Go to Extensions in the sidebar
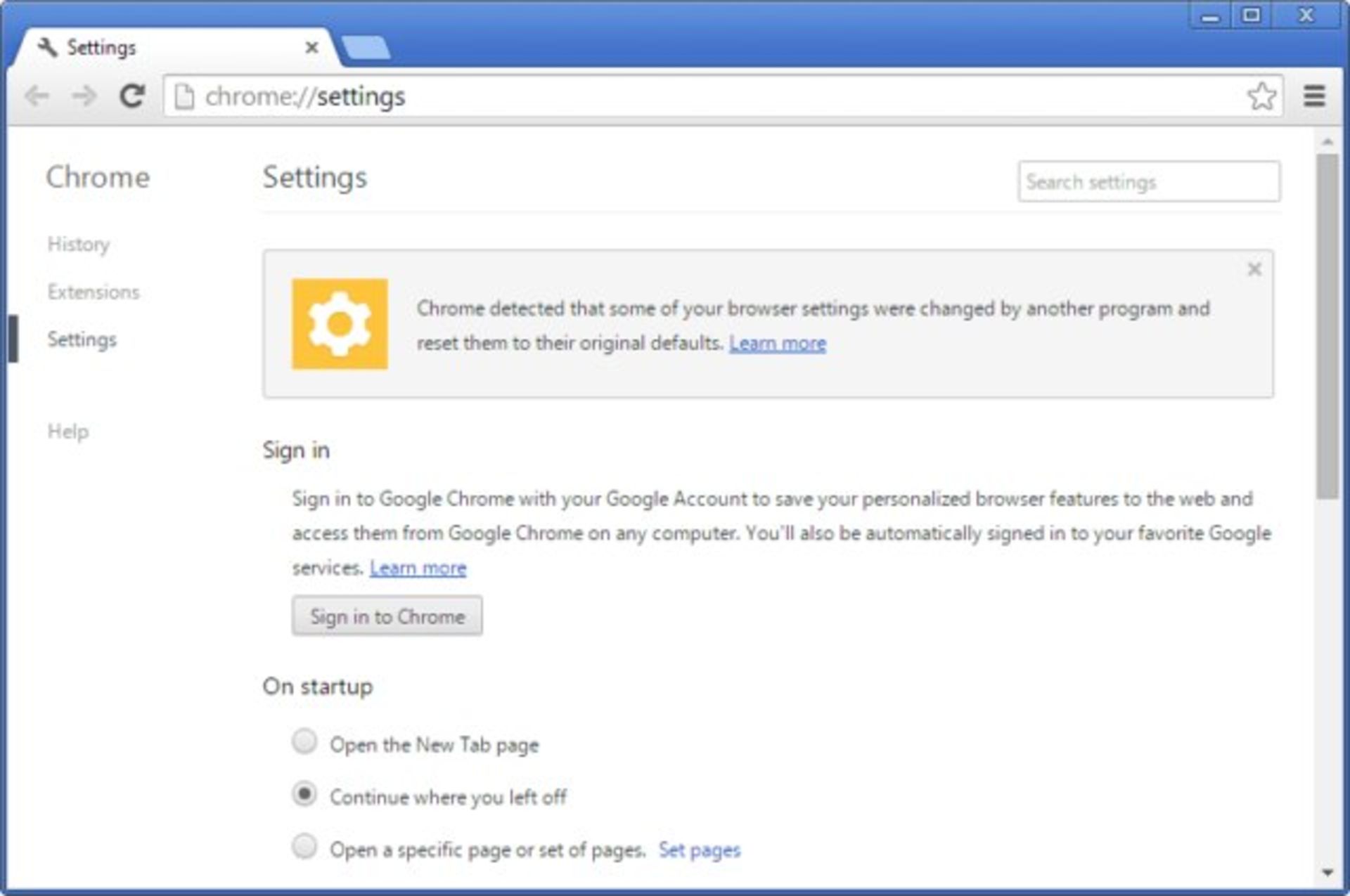 (x=94, y=292)
